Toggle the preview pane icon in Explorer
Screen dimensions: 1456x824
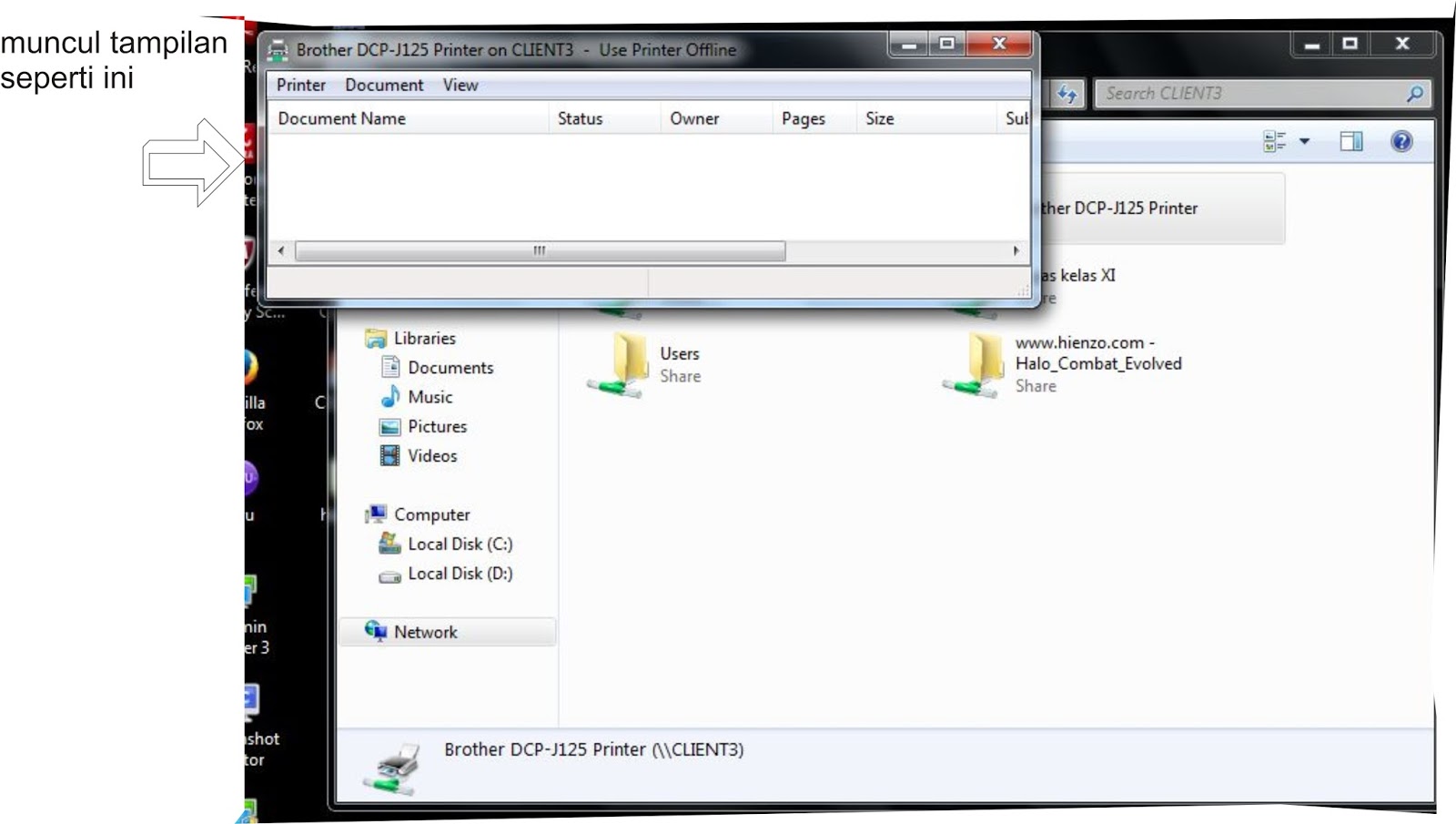click(1351, 141)
